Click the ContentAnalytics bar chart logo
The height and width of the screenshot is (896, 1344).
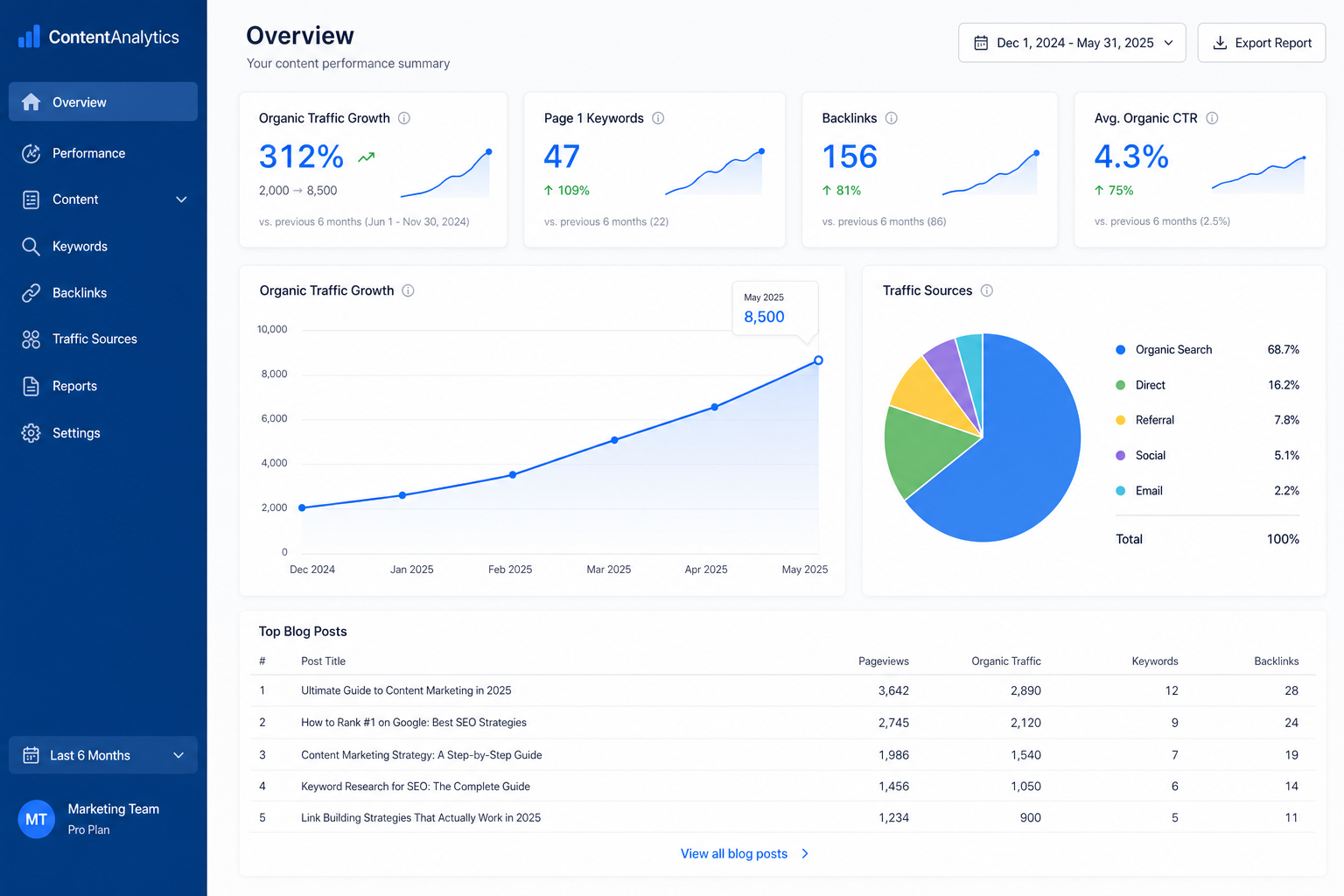[29, 36]
